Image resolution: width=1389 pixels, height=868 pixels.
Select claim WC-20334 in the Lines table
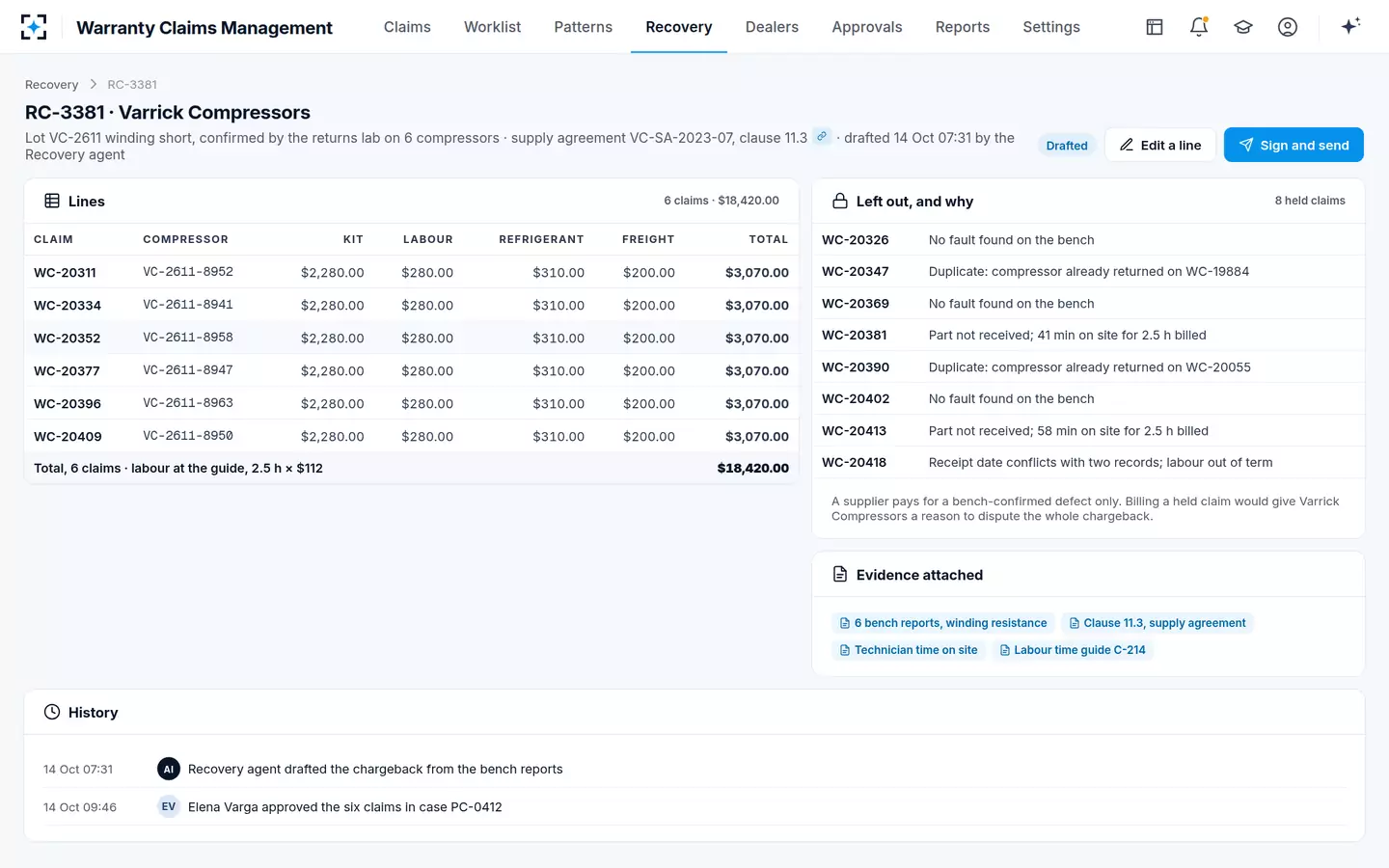(68, 306)
